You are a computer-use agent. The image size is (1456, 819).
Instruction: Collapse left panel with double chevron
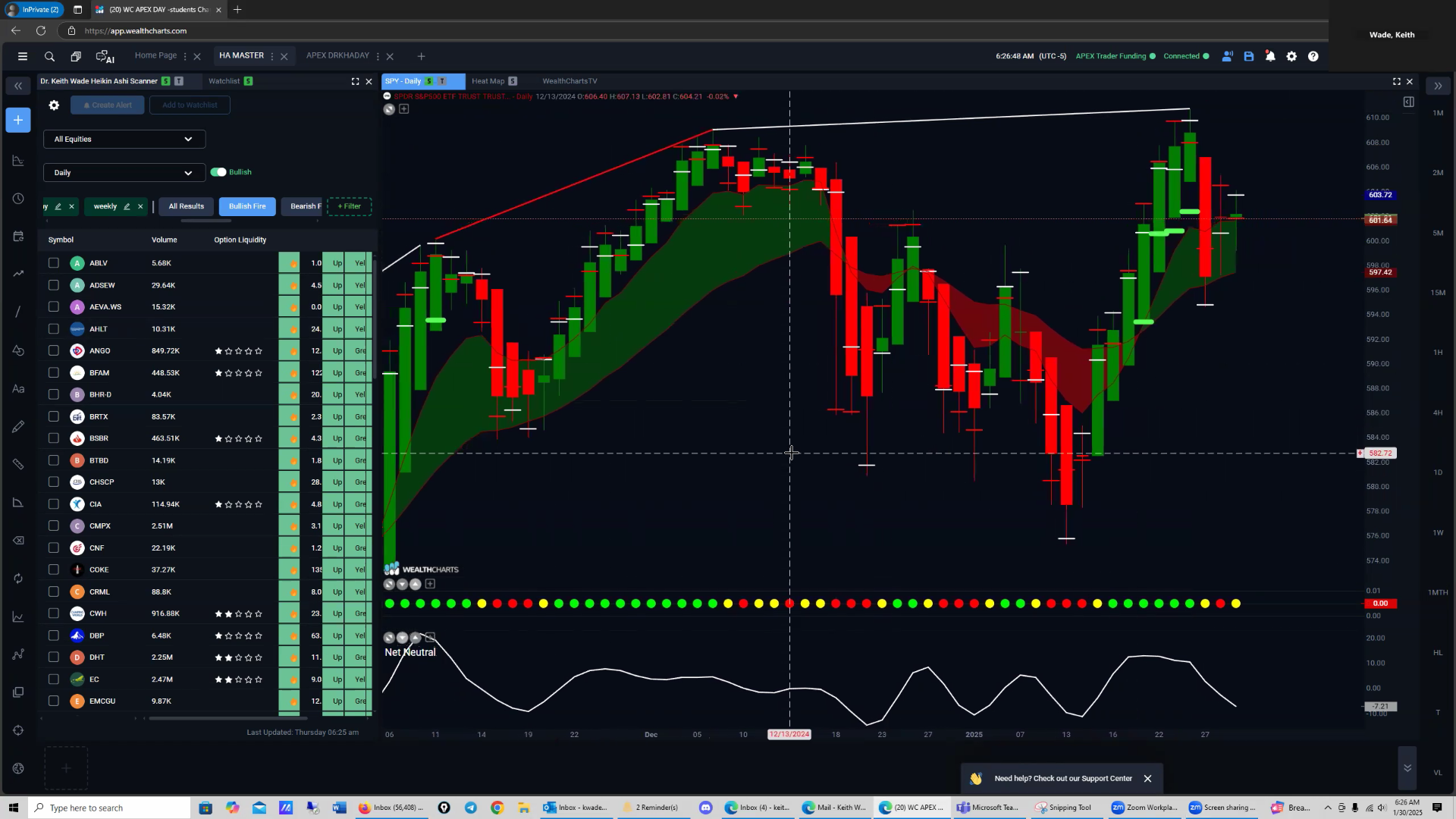[x=18, y=86]
